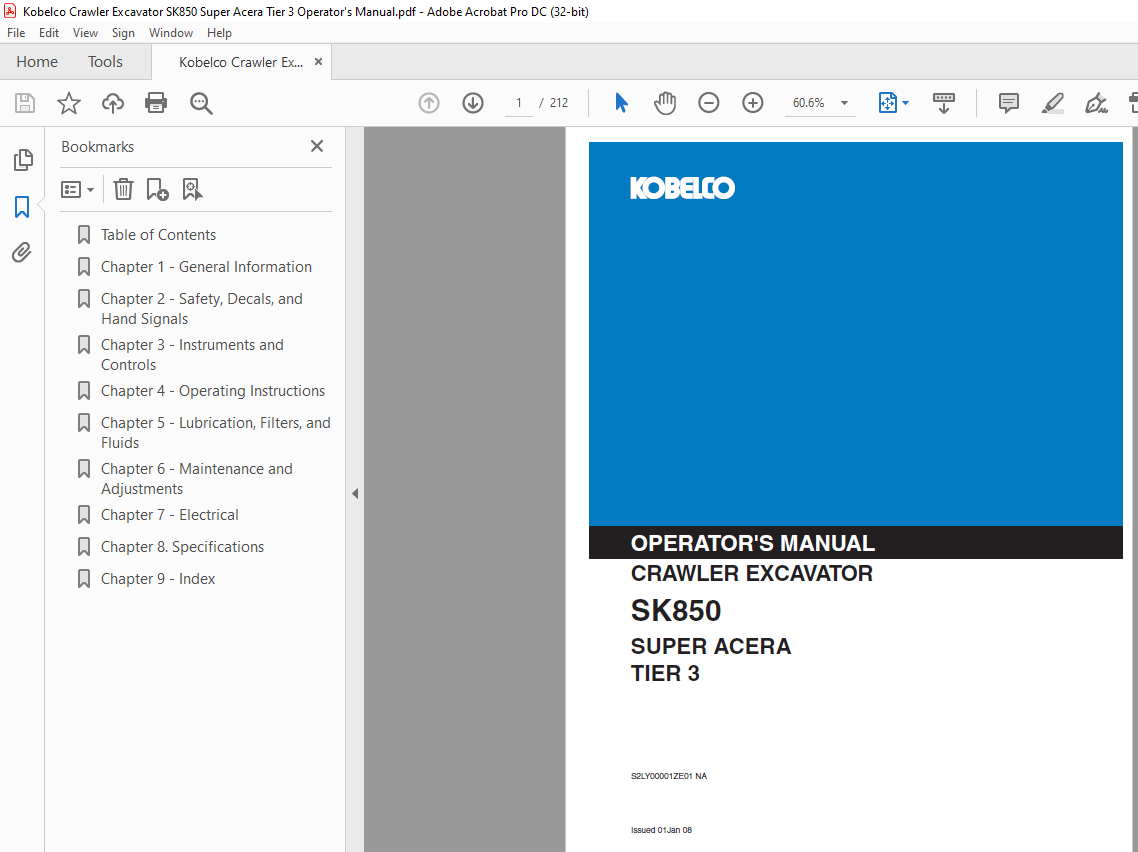
Task: Open the Sign document pen tool
Action: [x=1096, y=103]
